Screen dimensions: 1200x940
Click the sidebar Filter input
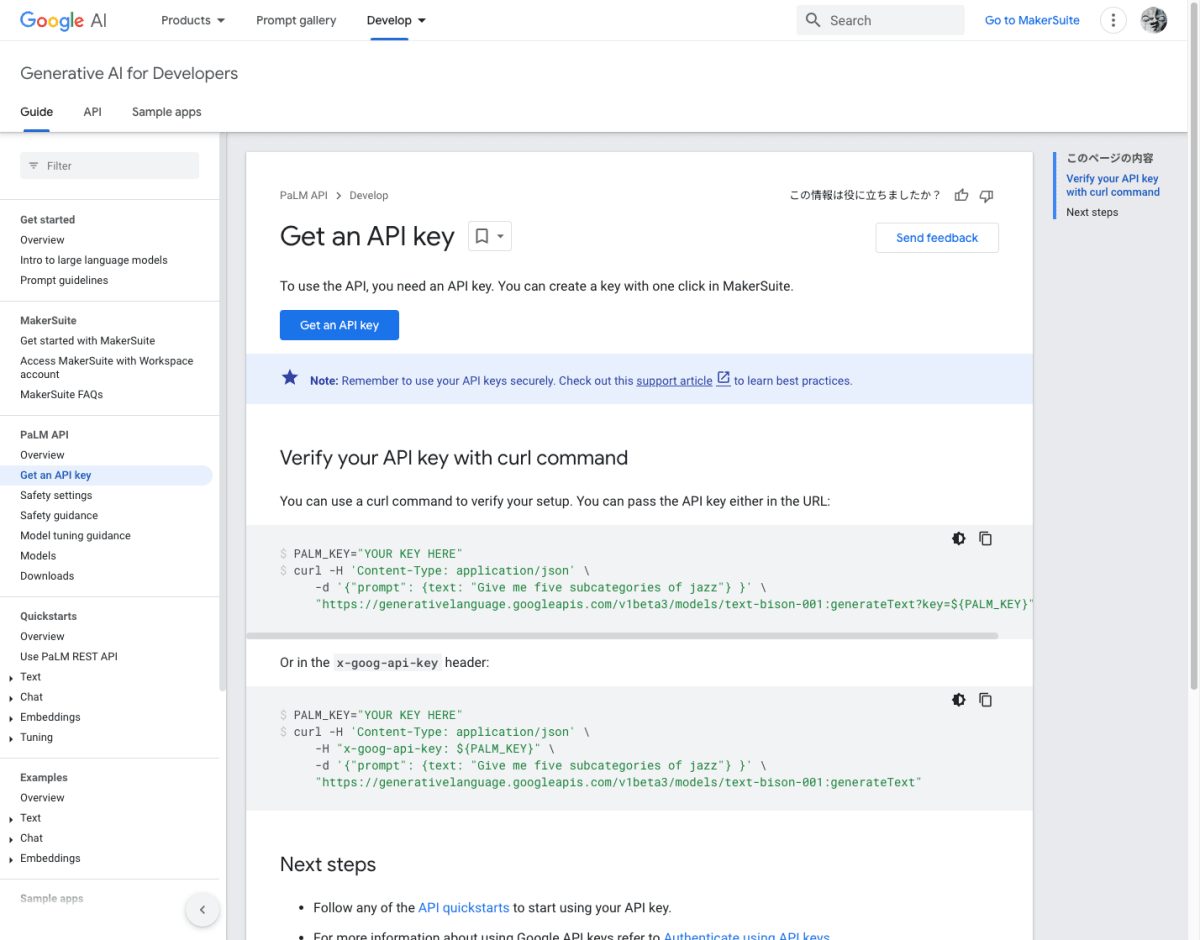pos(110,166)
